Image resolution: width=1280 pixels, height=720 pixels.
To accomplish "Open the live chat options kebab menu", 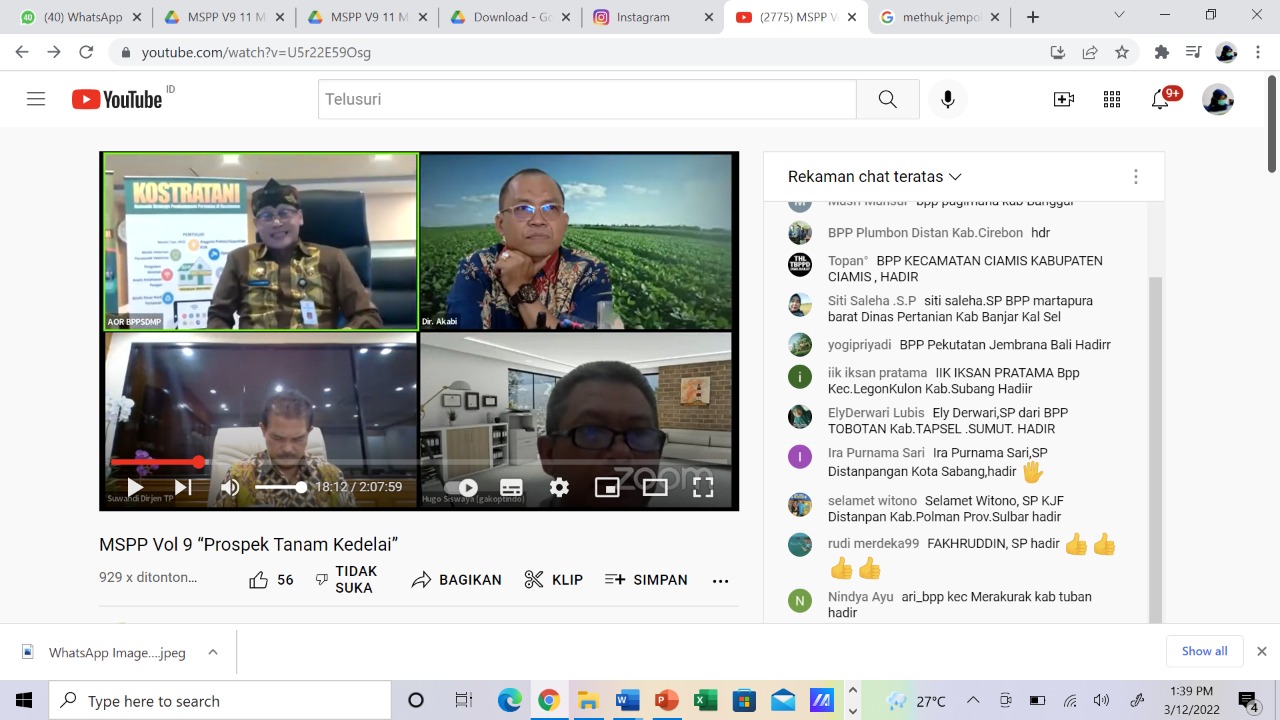I will click(1136, 176).
